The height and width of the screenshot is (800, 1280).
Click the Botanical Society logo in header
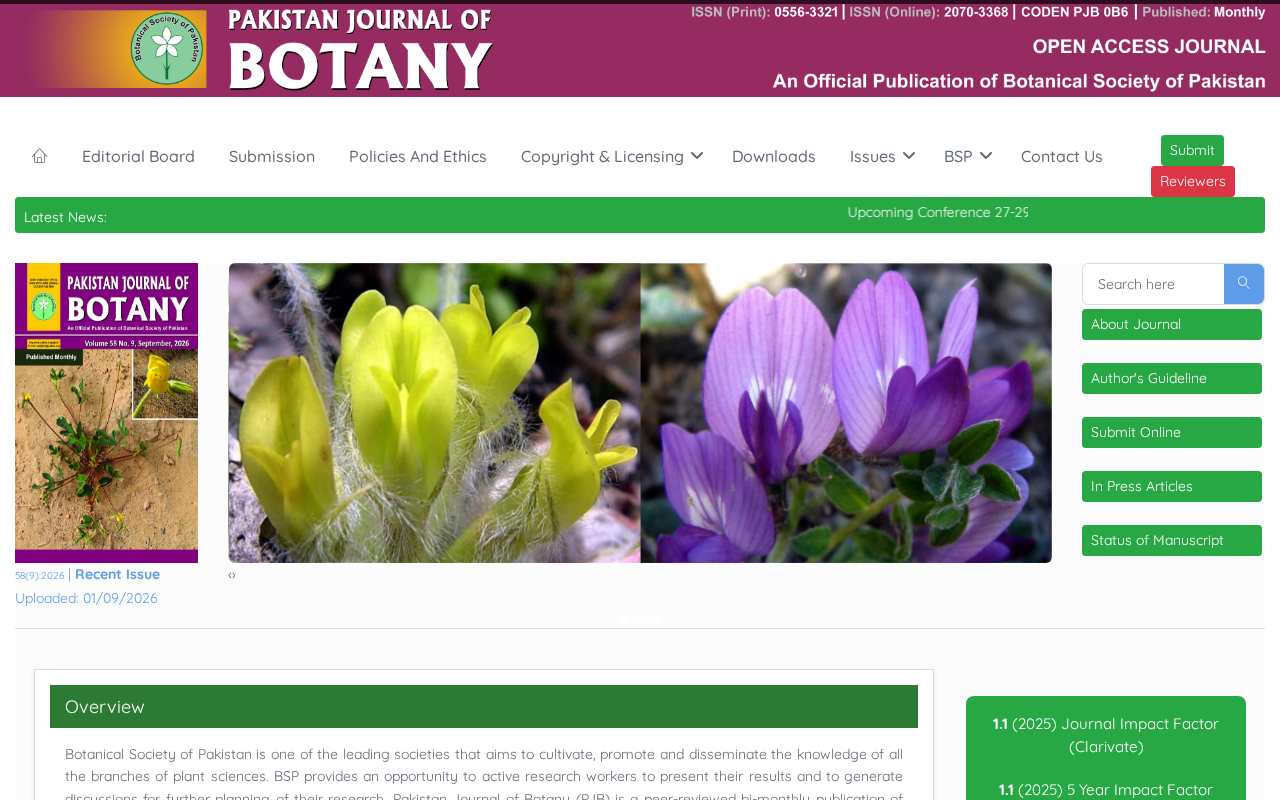pyautogui.click(x=169, y=49)
